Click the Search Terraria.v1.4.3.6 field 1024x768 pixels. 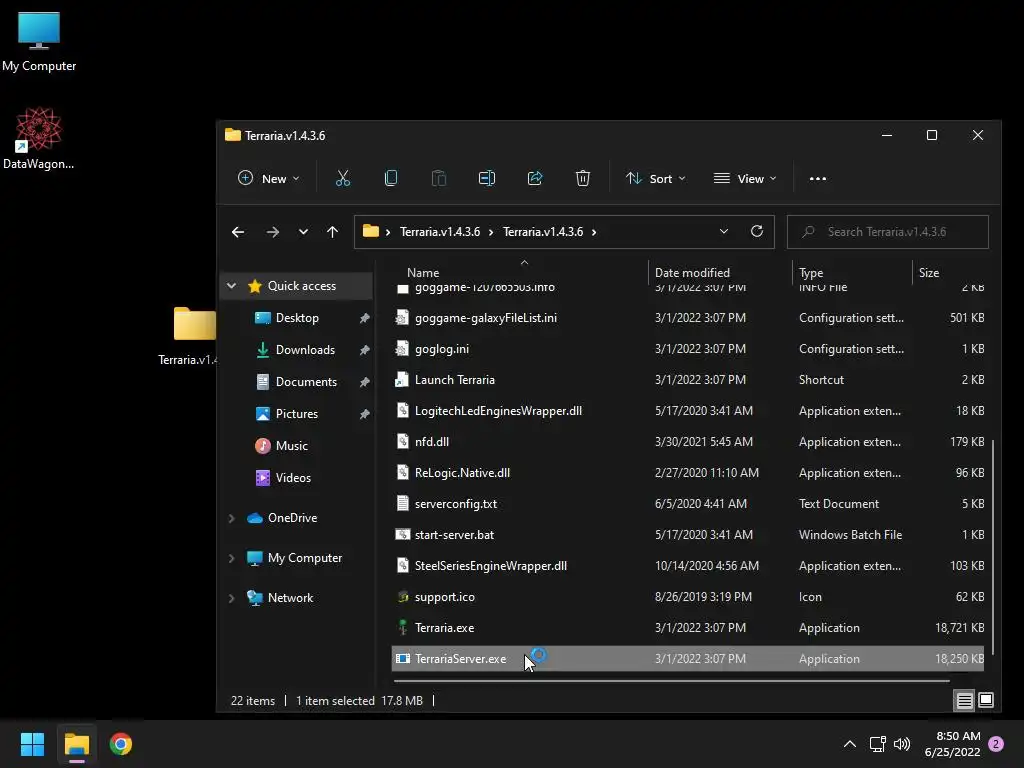point(888,232)
